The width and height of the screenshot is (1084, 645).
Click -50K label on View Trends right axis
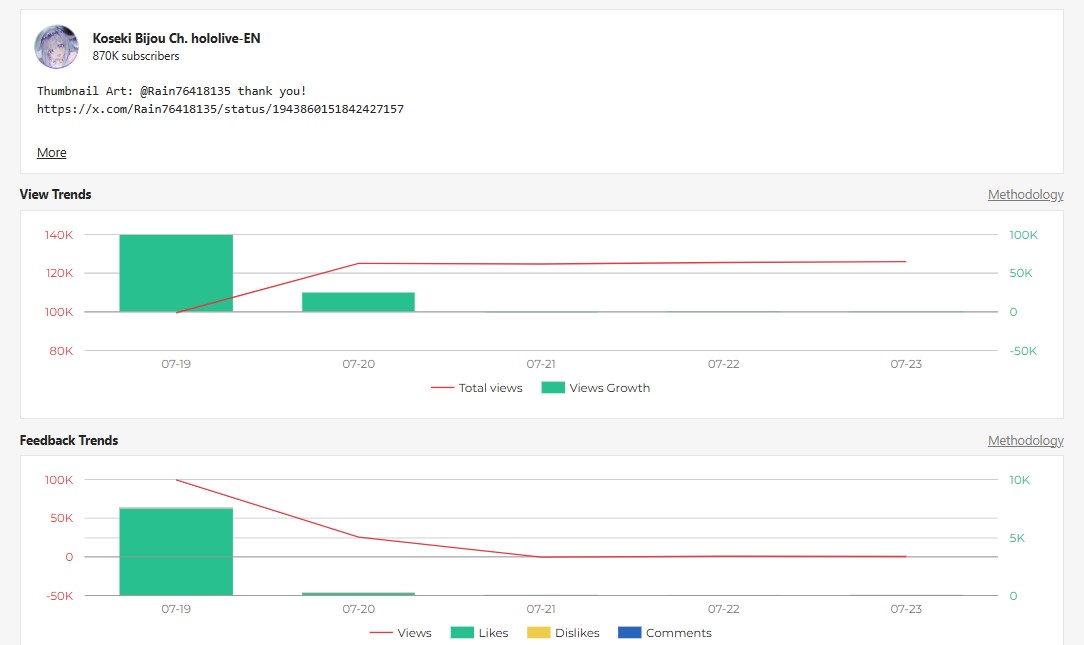coord(1023,350)
